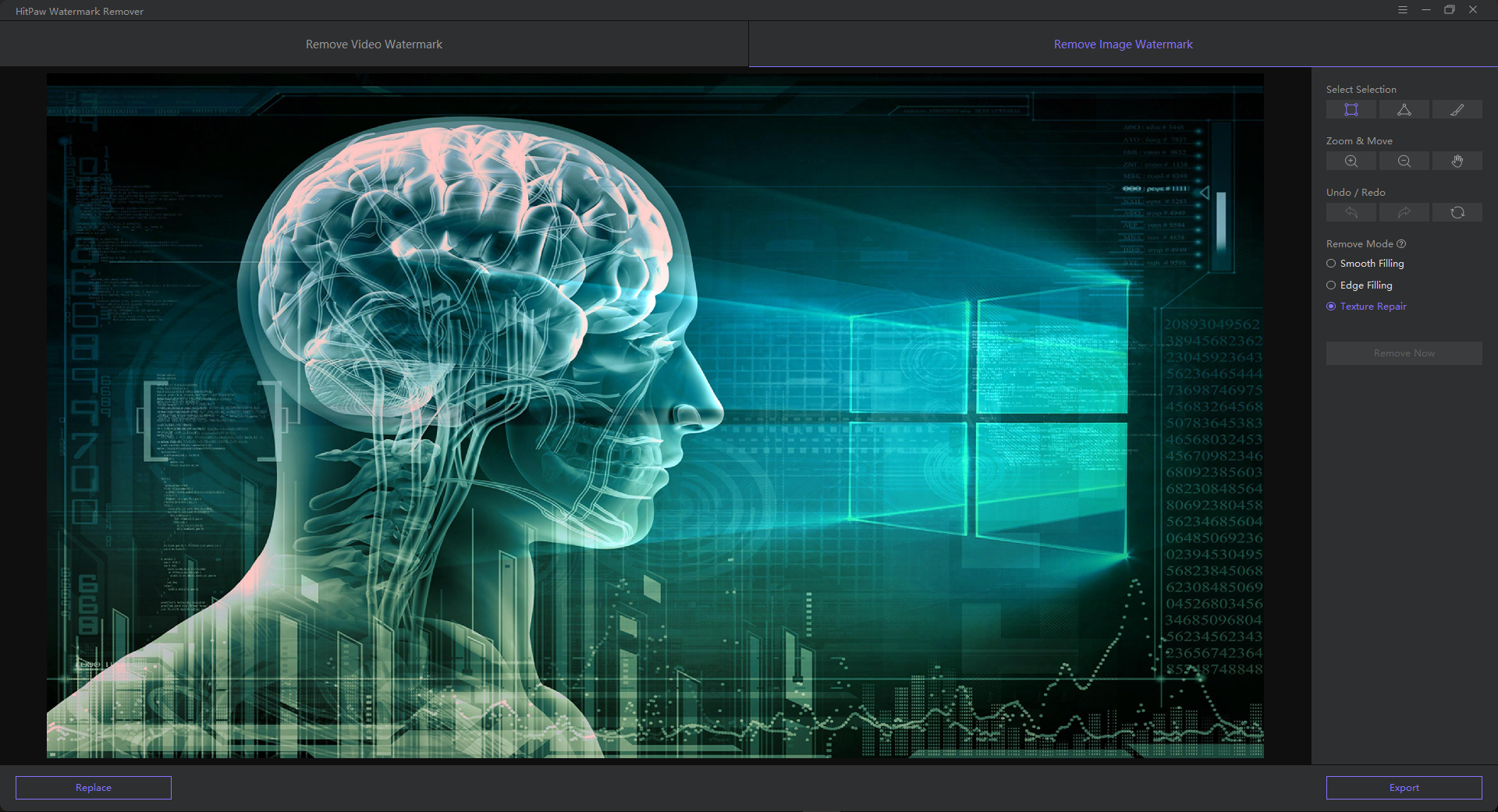The width and height of the screenshot is (1498, 812).
Task: Click the Remove Mode label
Action: [x=1360, y=244]
